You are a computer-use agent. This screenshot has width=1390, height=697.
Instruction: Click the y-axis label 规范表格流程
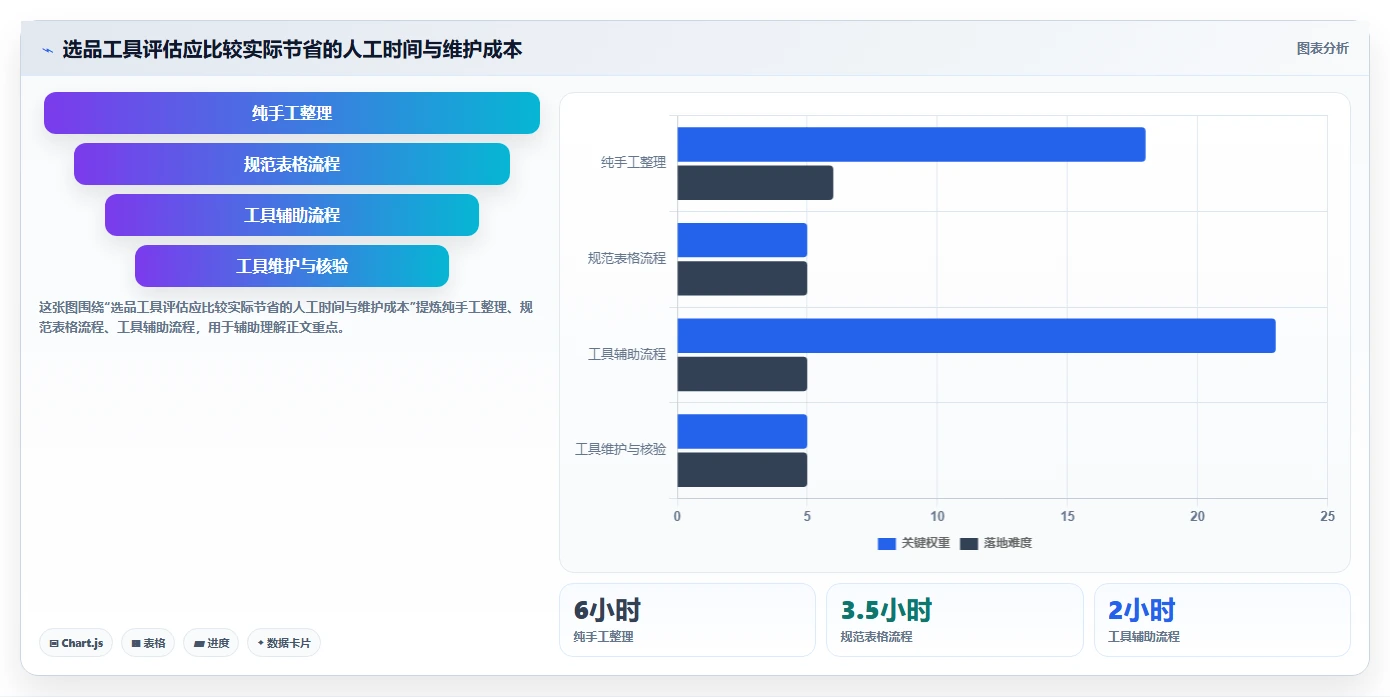click(x=627, y=258)
